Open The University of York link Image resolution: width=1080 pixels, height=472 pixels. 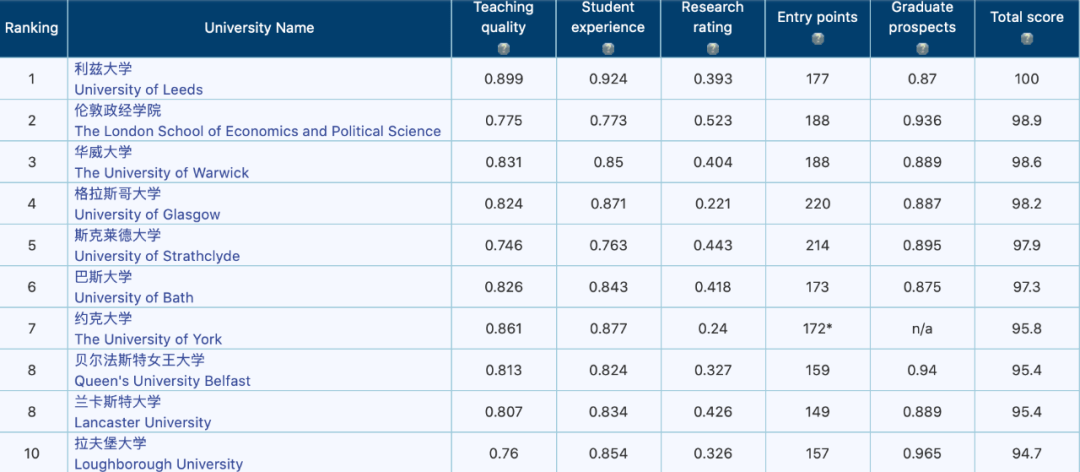148,339
